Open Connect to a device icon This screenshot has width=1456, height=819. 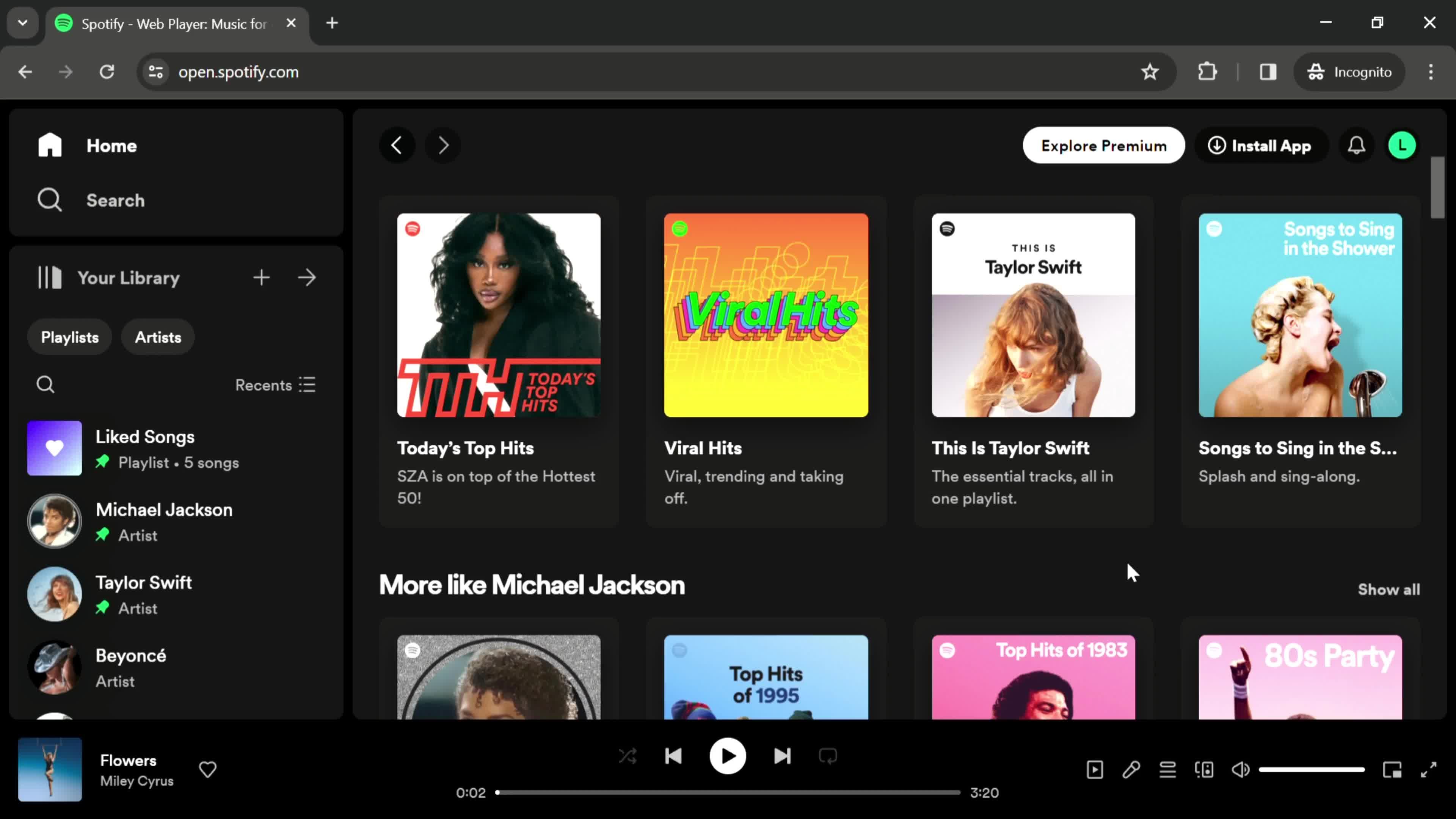(1204, 769)
